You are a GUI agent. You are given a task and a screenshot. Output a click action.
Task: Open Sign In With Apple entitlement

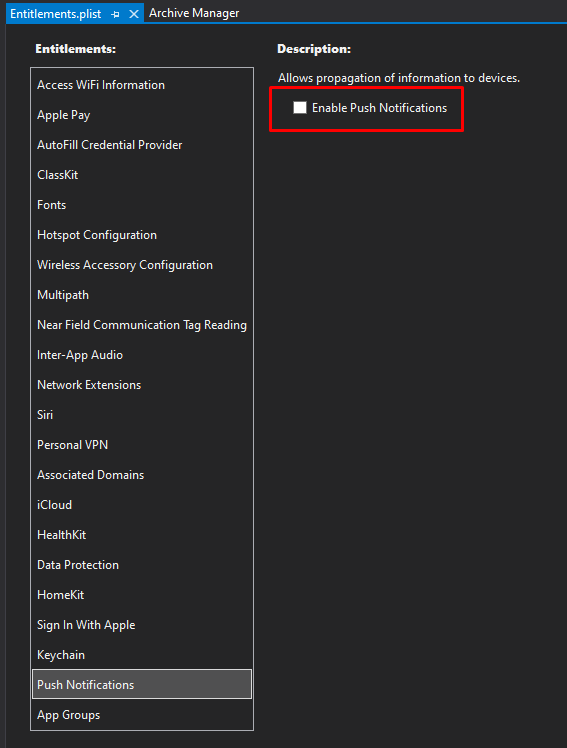pos(142,625)
